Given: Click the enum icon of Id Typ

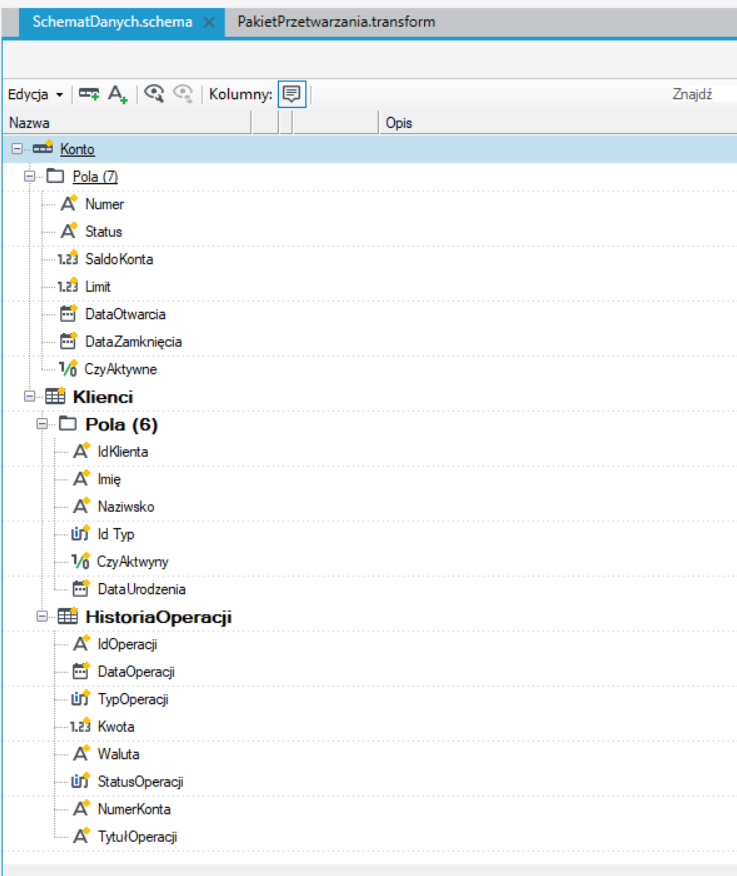Looking at the screenshot, I should click(80, 533).
